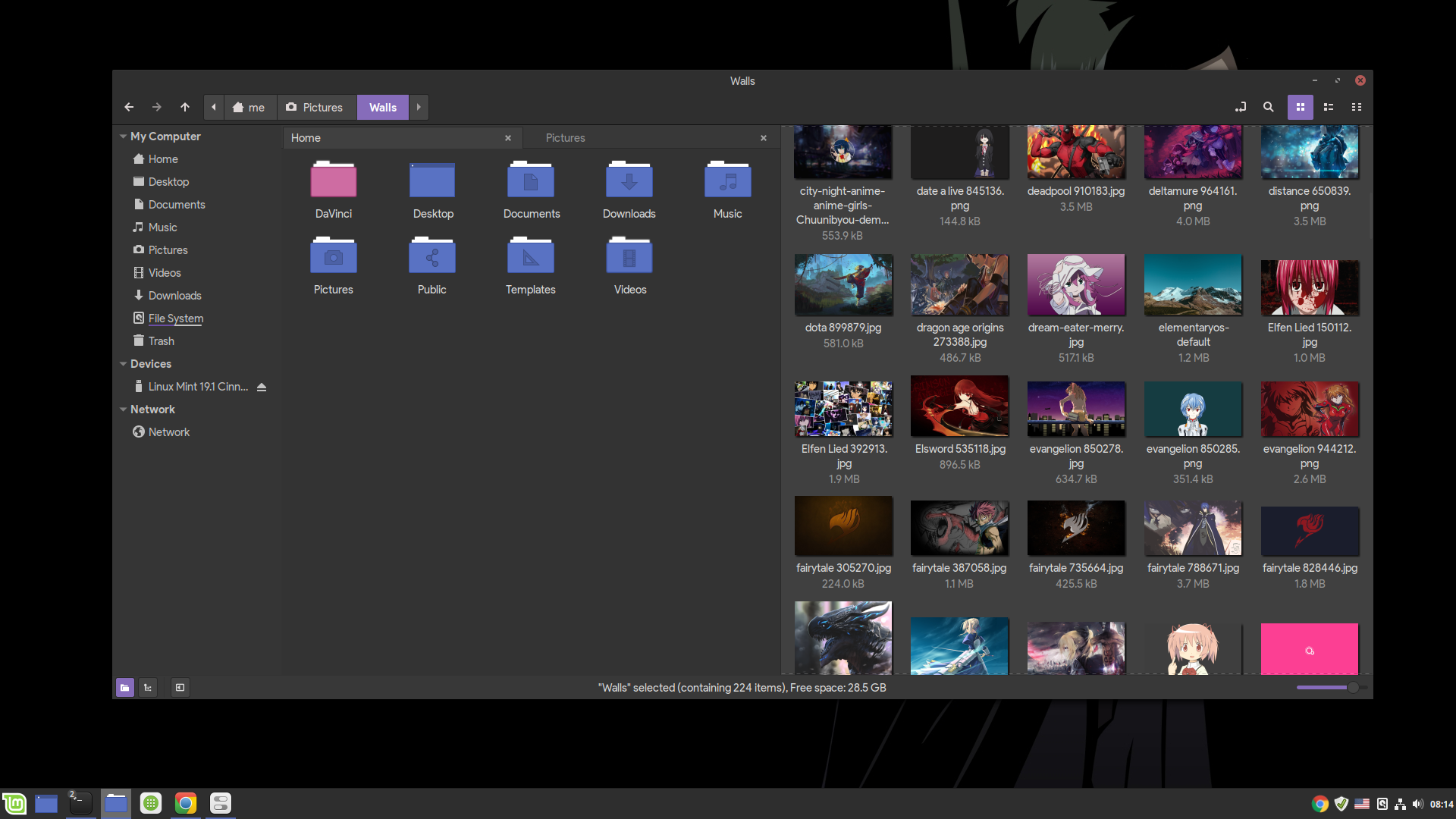Show places in the sidebar
Viewport: 1456px width, 819px height.
(x=125, y=688)
